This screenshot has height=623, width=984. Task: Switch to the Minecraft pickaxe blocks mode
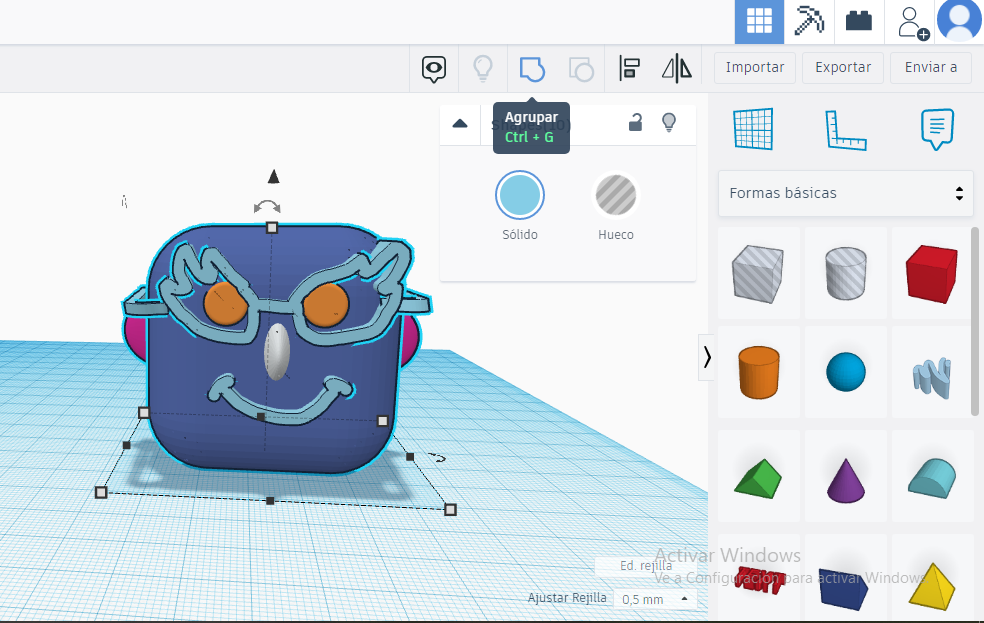pos(809,22)
